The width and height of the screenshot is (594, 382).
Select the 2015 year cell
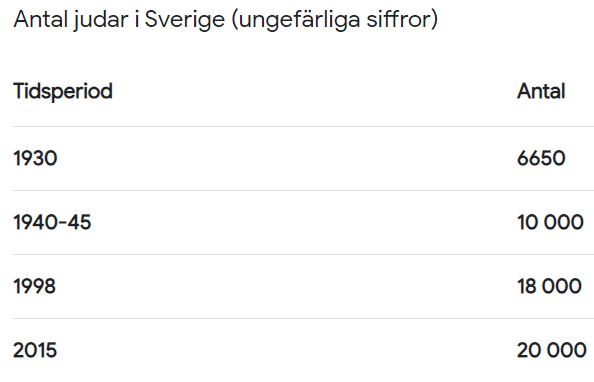(x=35, y=350)
